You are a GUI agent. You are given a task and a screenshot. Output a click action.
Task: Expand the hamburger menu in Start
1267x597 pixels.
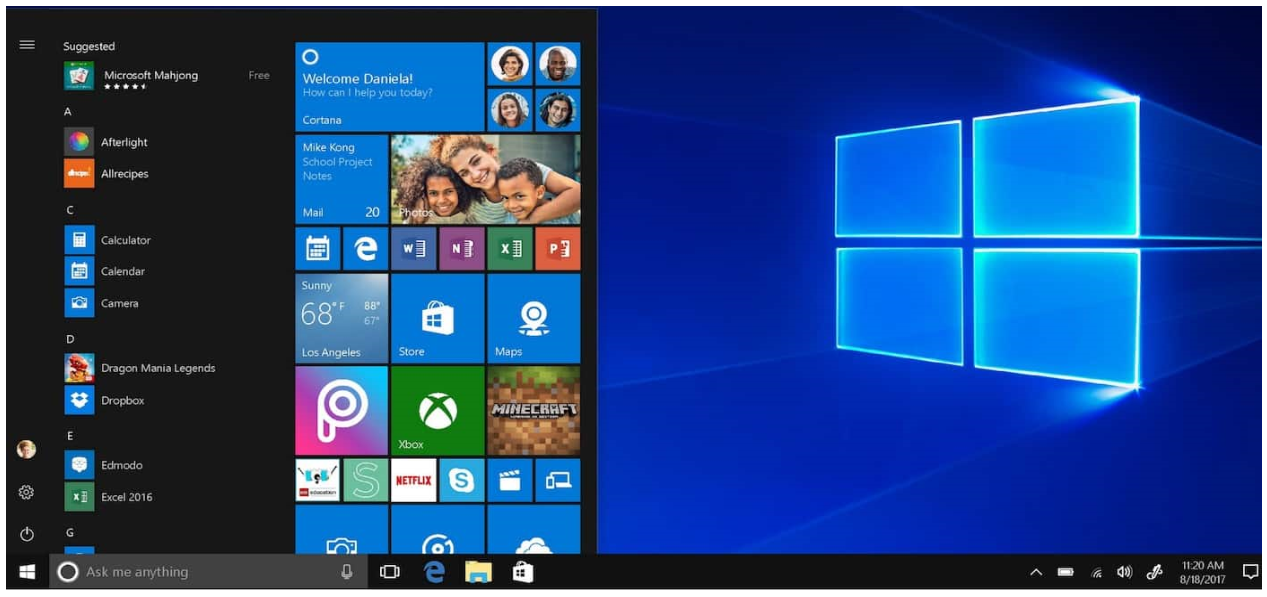[27, 45]
